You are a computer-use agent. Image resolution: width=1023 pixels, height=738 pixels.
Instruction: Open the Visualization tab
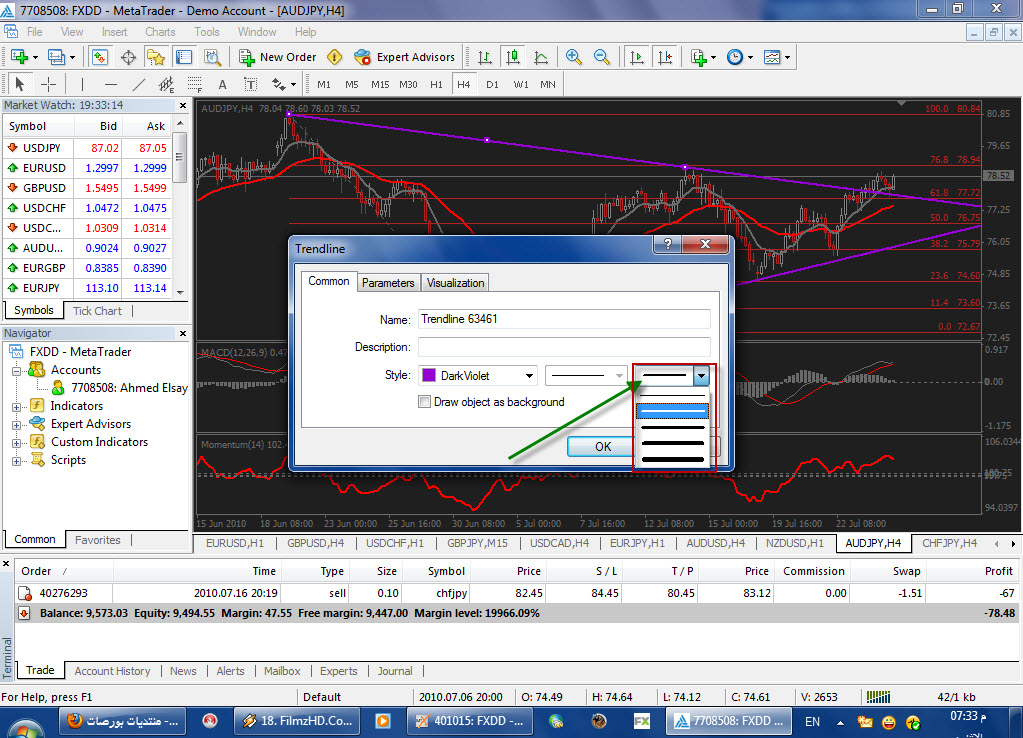click(x=455, y=283)
